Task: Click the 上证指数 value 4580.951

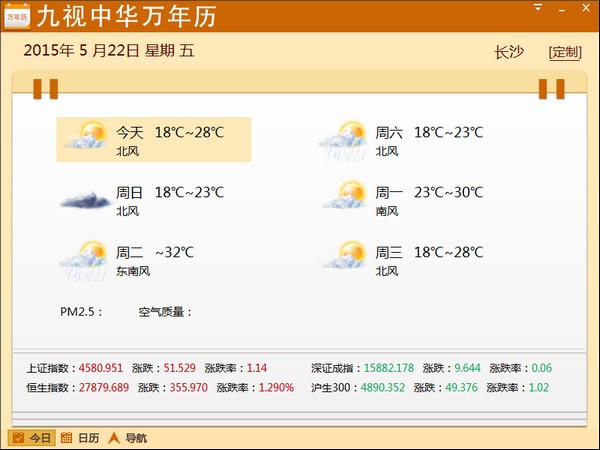Action: coord(101,368)
